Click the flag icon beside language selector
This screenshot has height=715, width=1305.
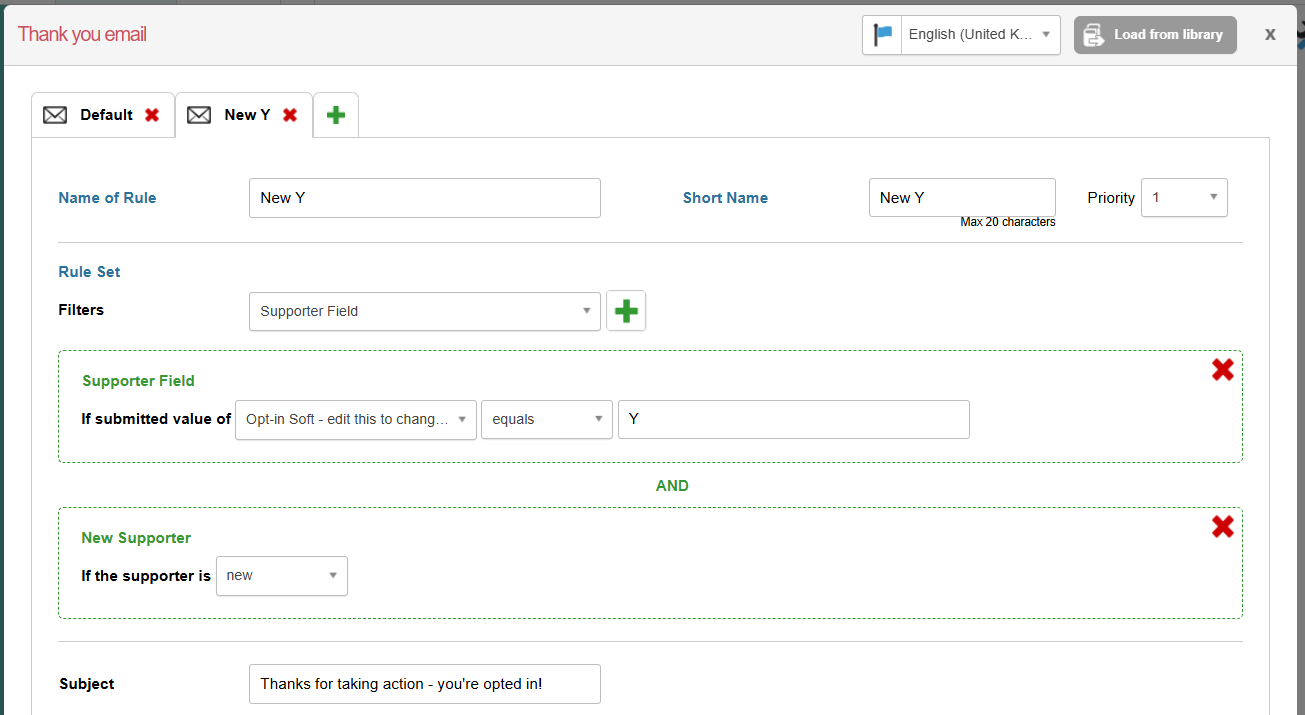tap(882, 34)
